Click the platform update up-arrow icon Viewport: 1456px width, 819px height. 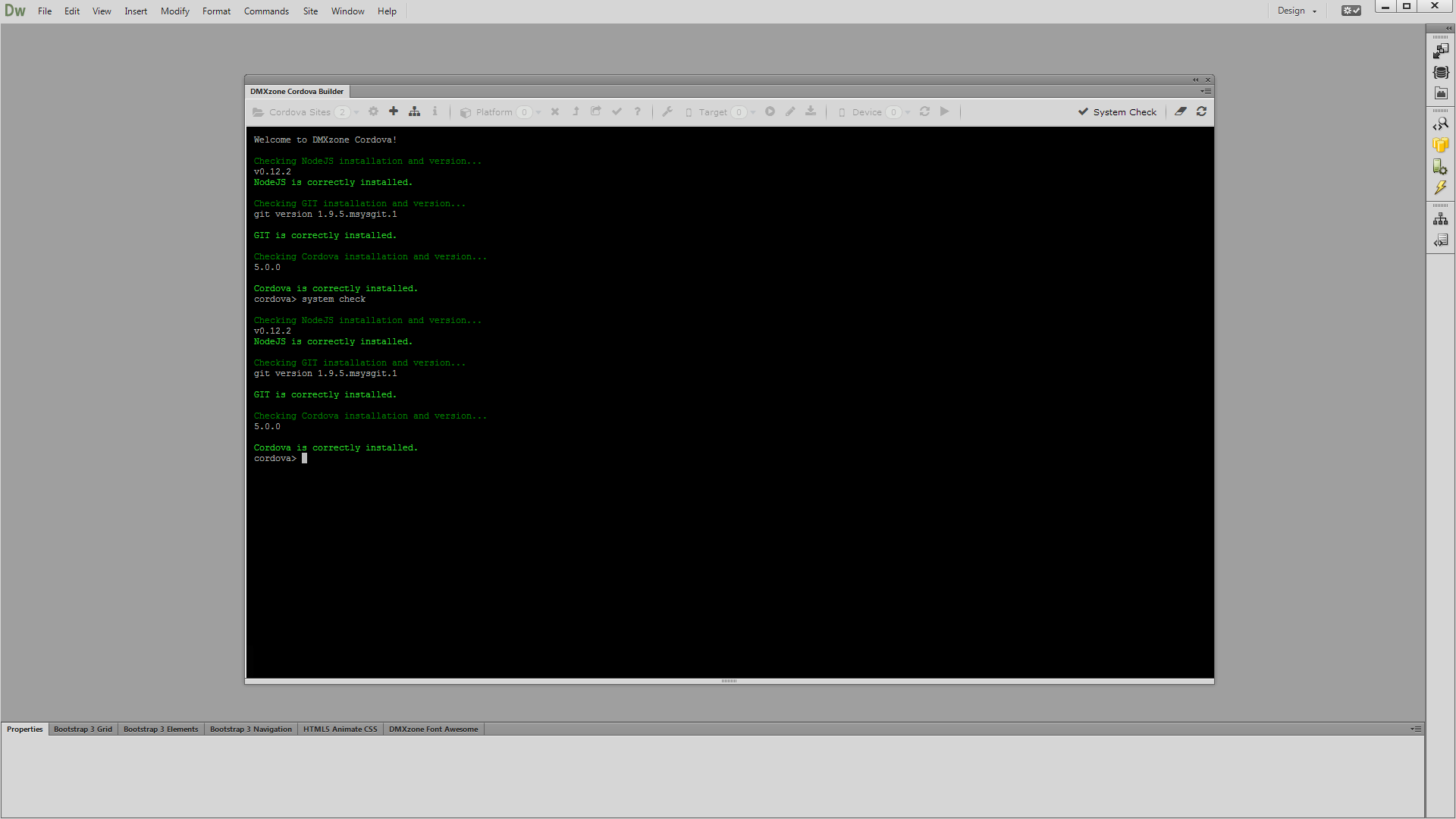tap(576, 111)
